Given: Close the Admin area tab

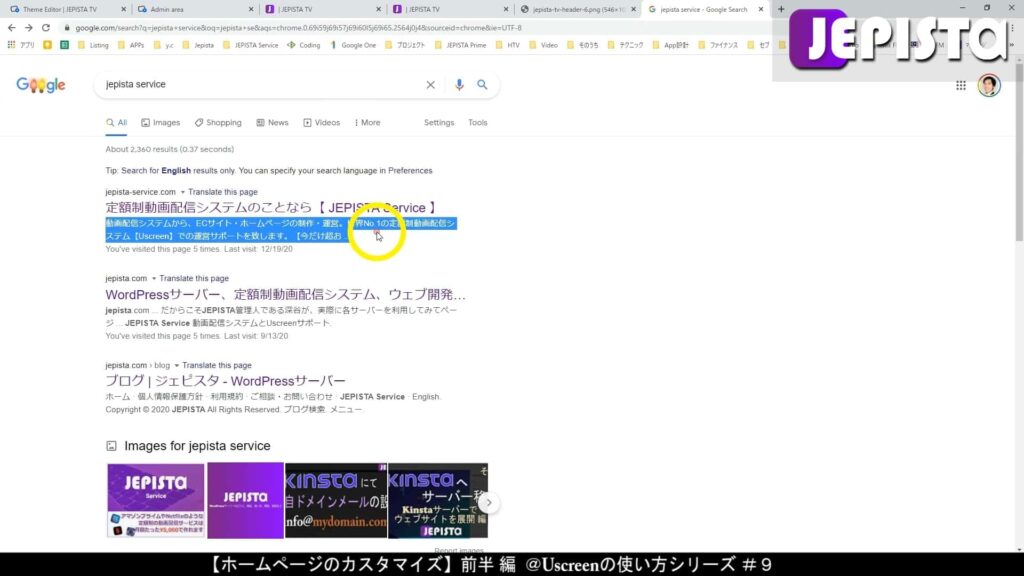Looking at the screenshot, I should tap(251, 9).
